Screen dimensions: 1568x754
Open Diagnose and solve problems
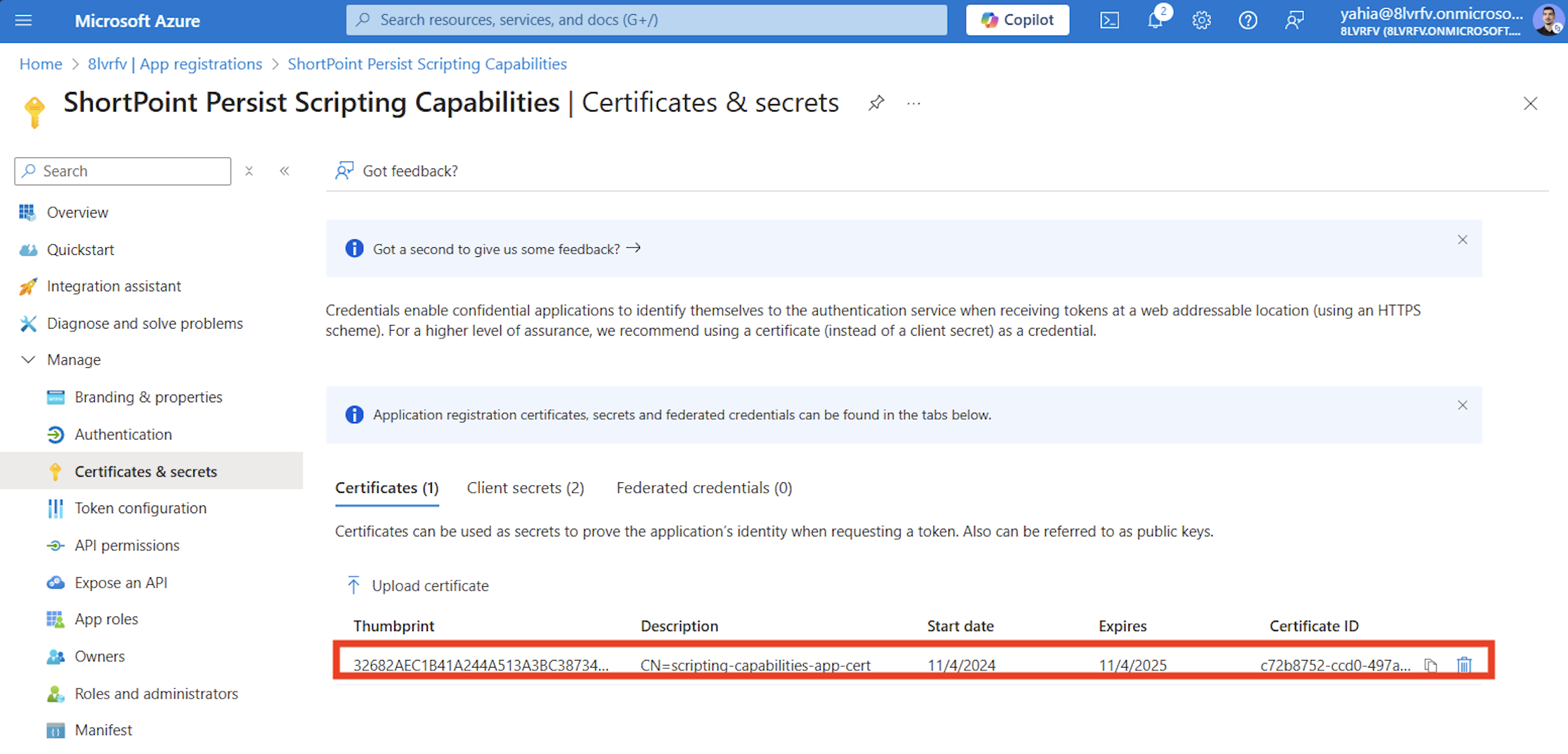pos(145,324)
